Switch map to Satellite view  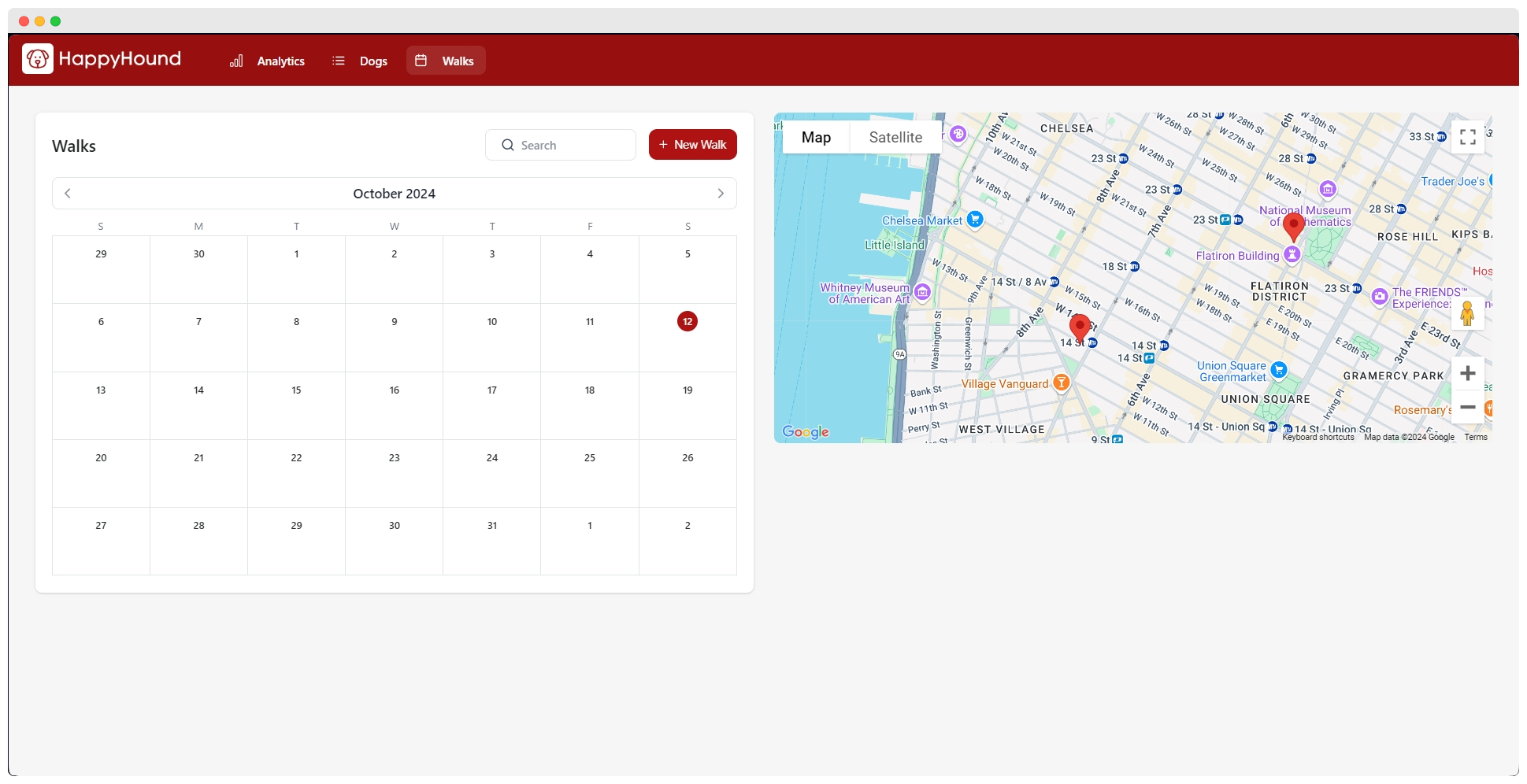tap(895, 137)
